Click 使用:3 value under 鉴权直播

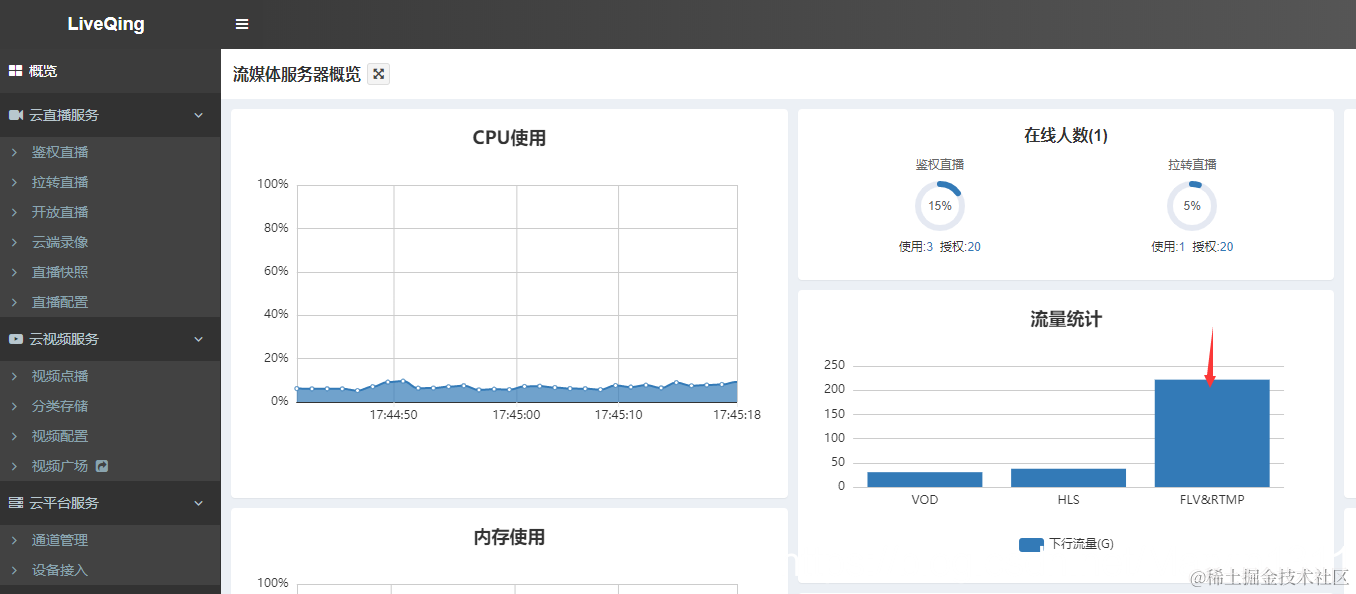tap(916, 247)
